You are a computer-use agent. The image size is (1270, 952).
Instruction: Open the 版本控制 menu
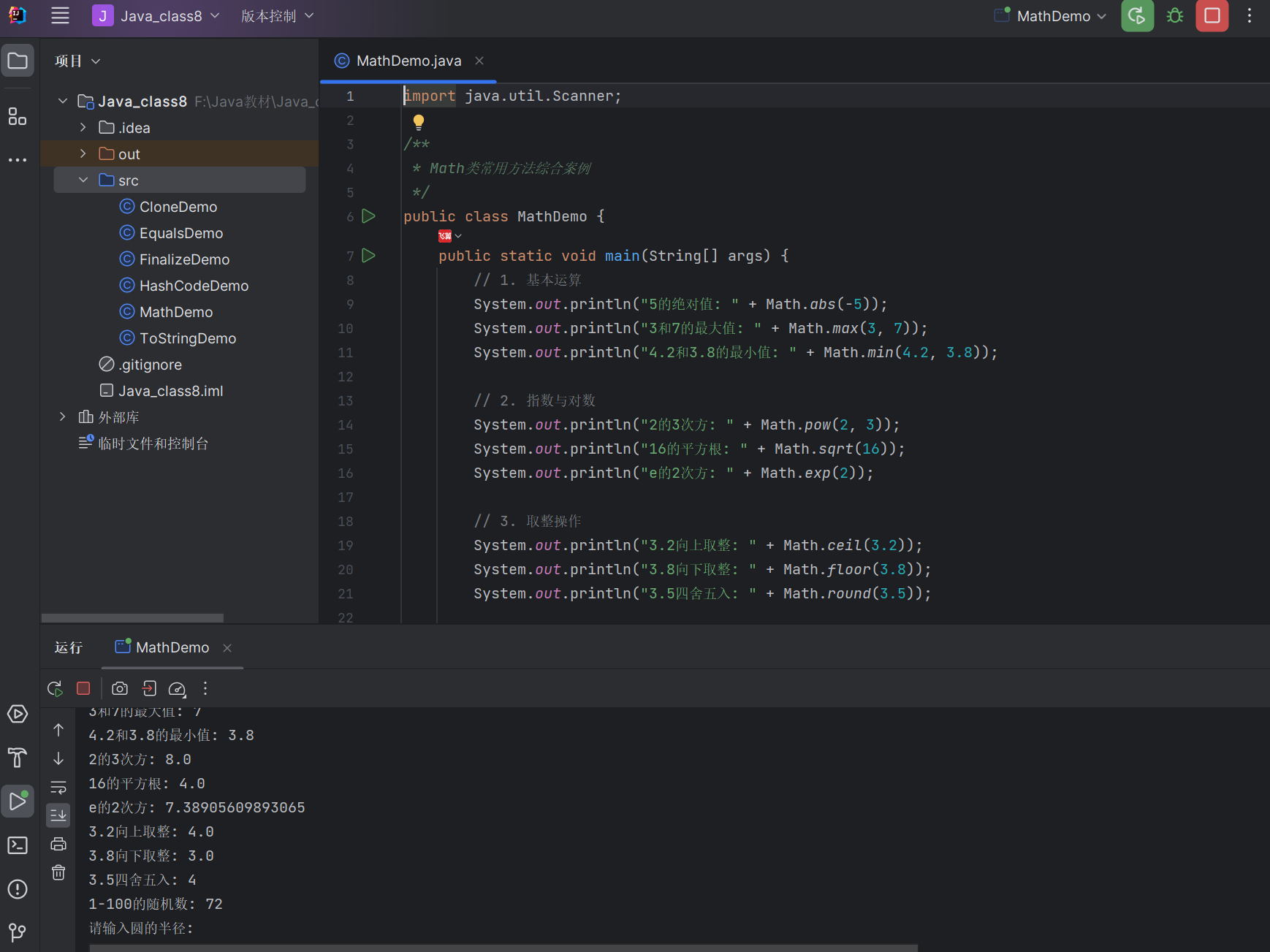tap(277, 16)
